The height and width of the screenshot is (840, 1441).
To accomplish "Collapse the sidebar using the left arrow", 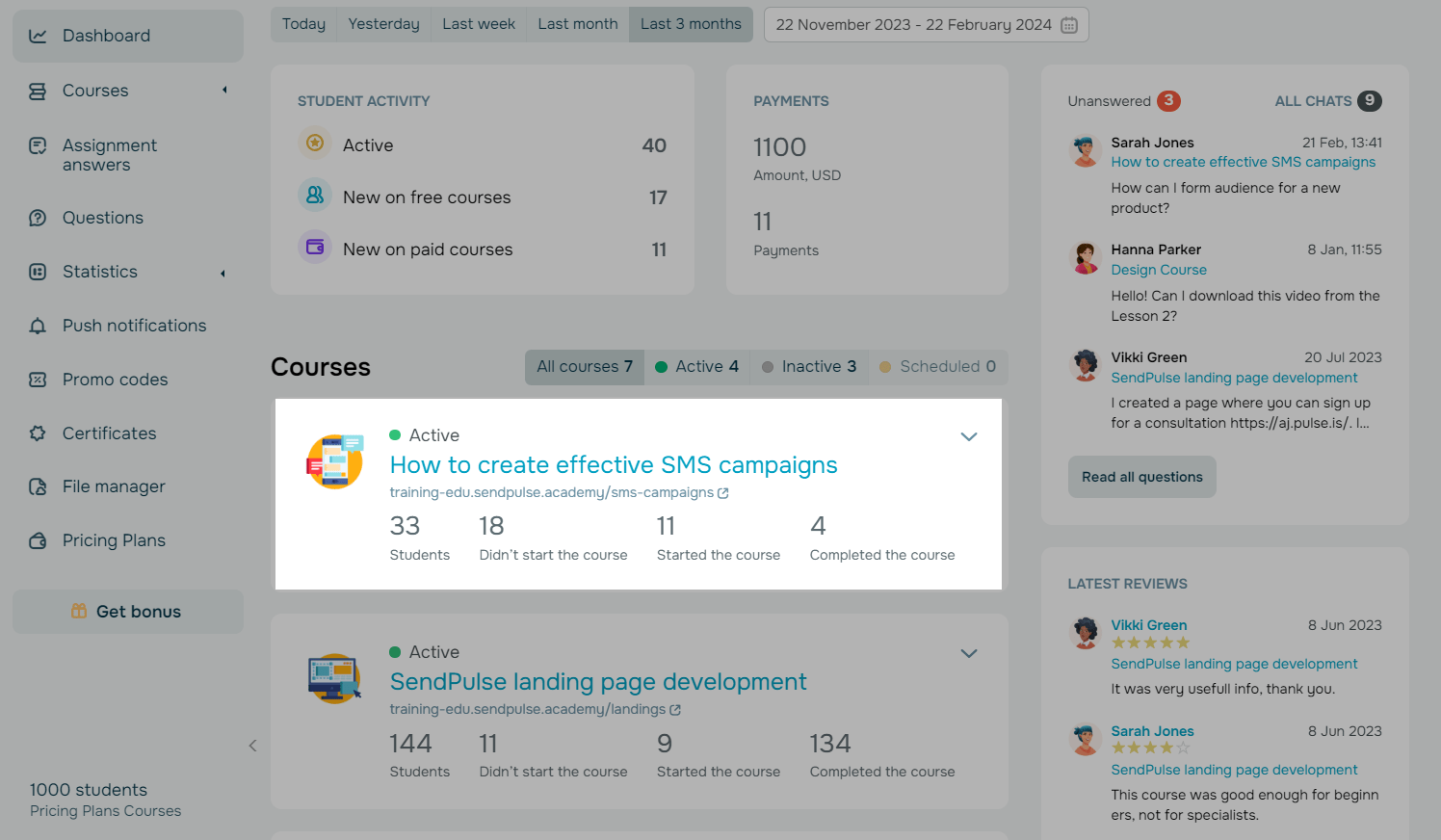I will point(252,746).
